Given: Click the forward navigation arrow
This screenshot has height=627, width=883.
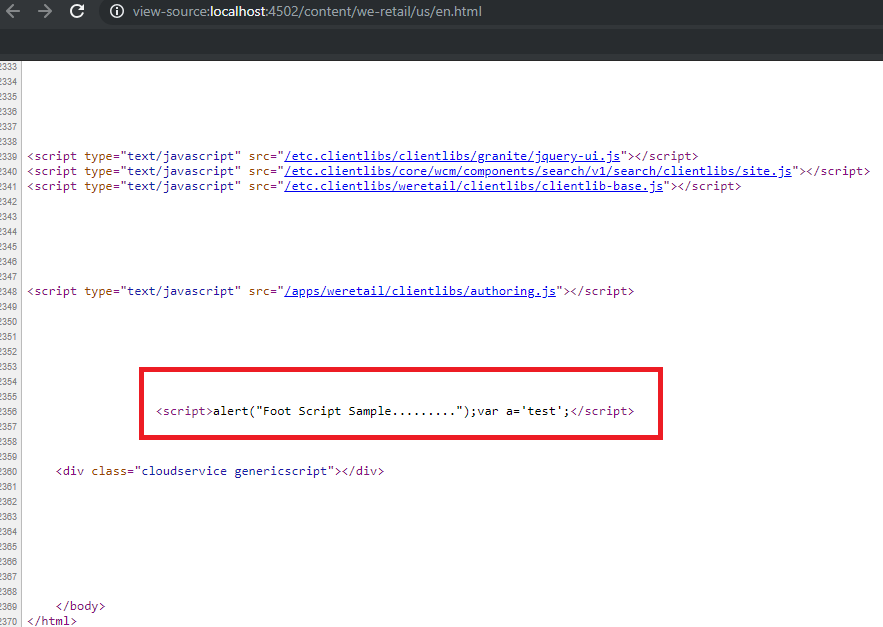Looking at the screenshot, I should point(44,13).
